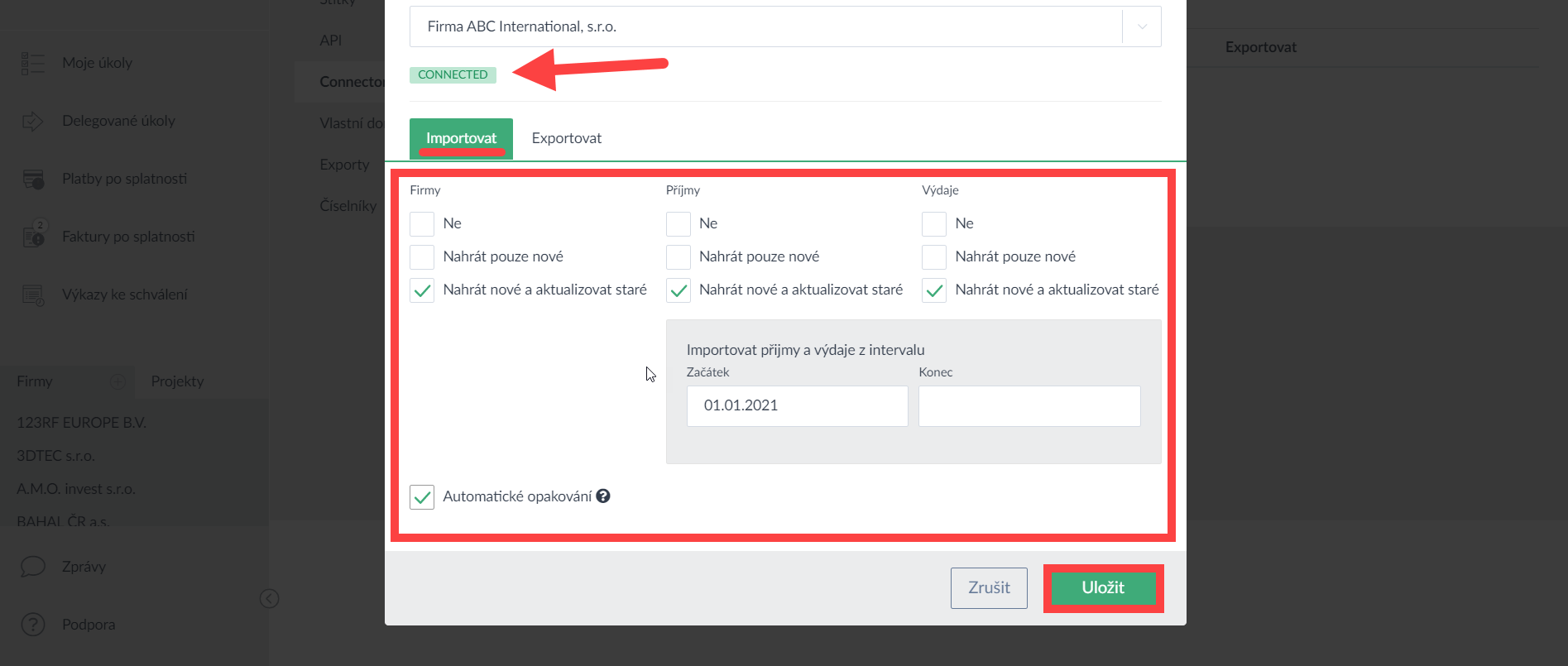
Task: Click the Zprávy speech bubble icon
Action: (32, 567)
